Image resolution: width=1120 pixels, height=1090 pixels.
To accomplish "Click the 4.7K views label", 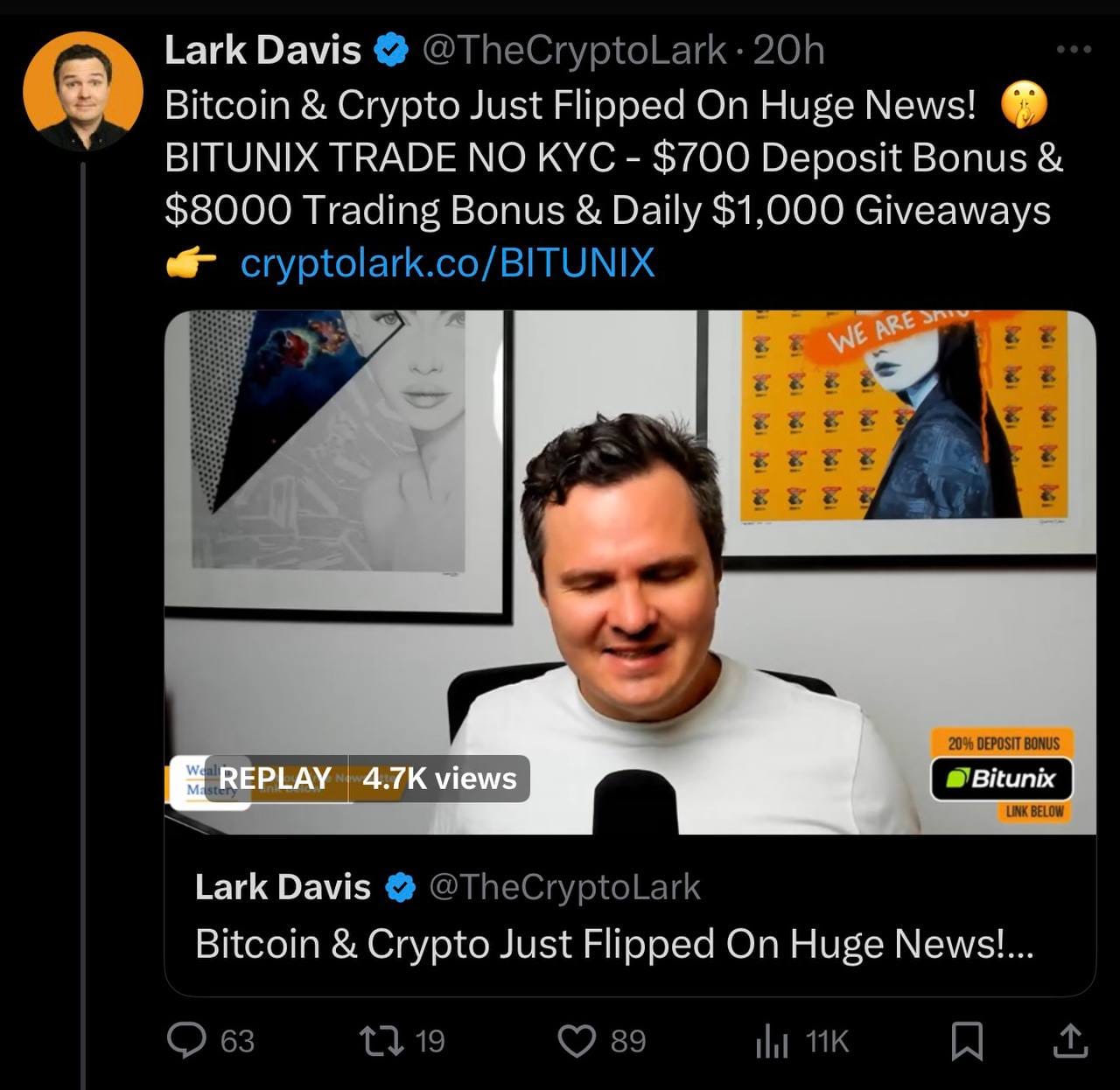I will coord(439,779).
